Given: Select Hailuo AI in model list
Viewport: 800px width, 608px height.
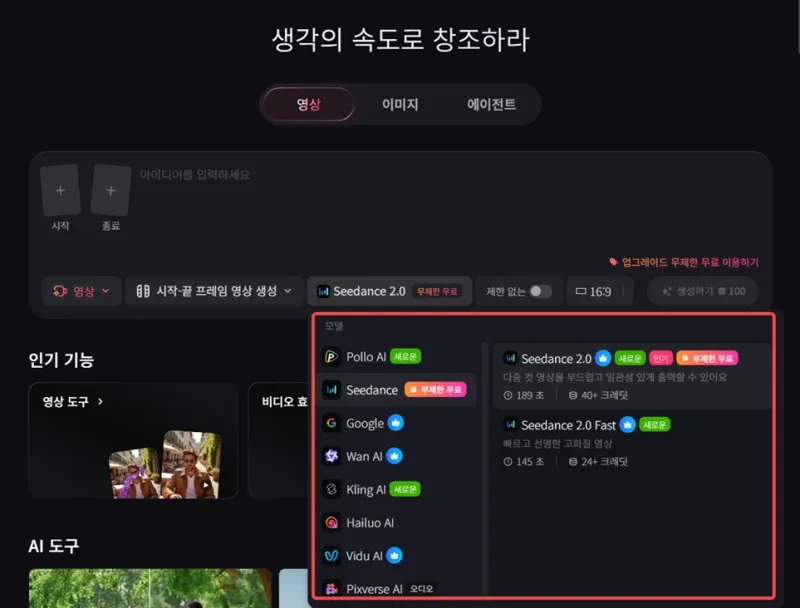Looking at the screenshot, I should pyautogui.click(x=396, y=522).
